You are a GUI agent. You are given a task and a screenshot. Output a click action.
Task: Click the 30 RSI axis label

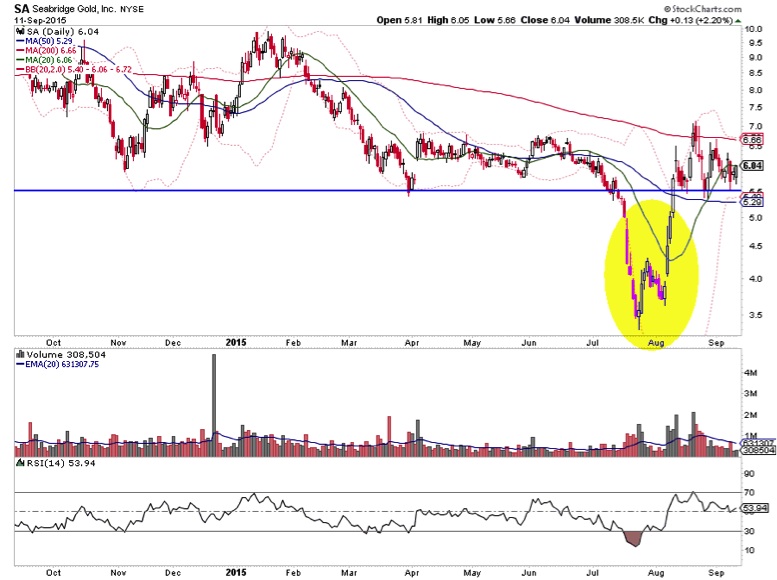click(x=749, y=531)
